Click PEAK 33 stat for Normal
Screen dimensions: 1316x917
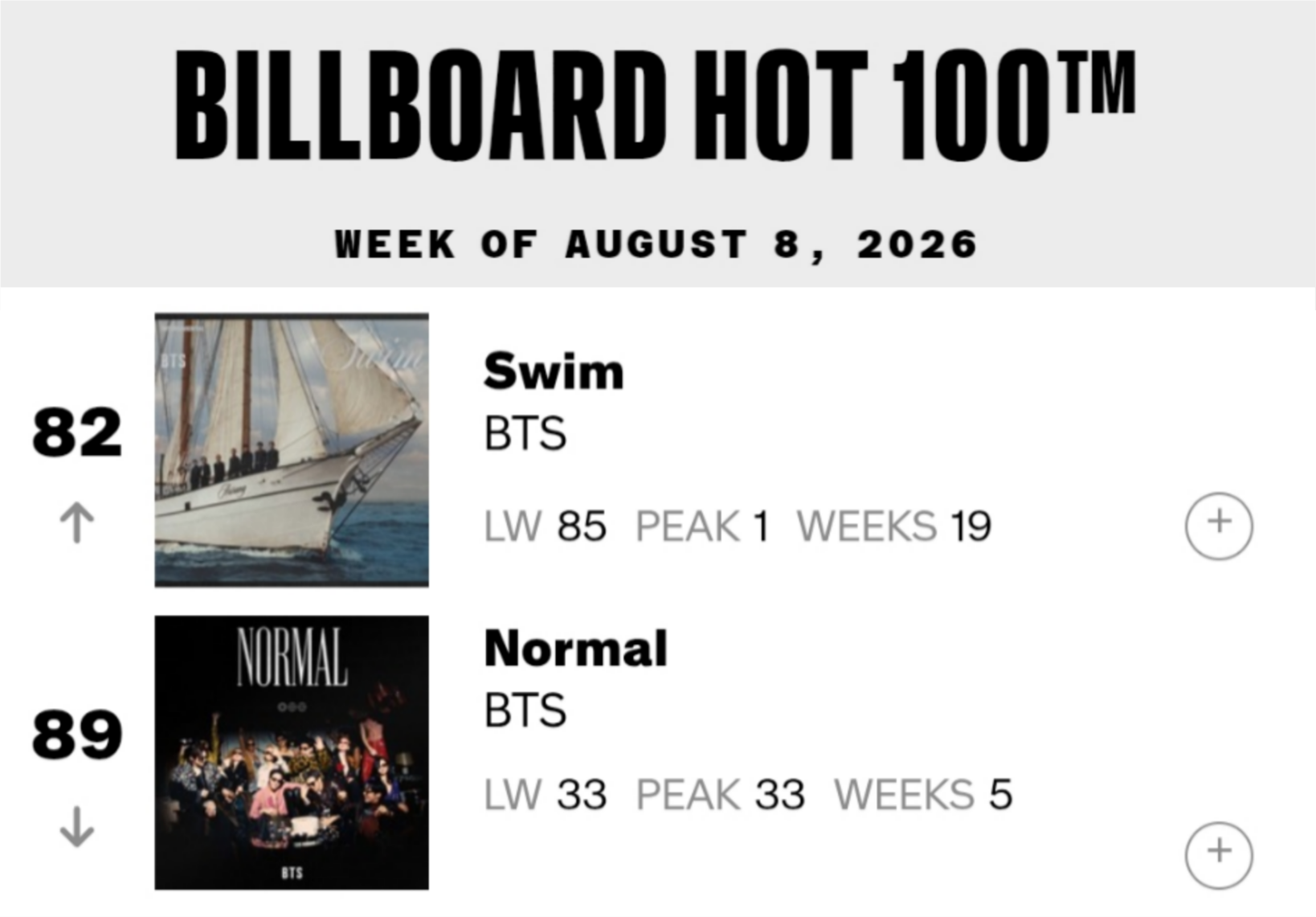[721, 795]
